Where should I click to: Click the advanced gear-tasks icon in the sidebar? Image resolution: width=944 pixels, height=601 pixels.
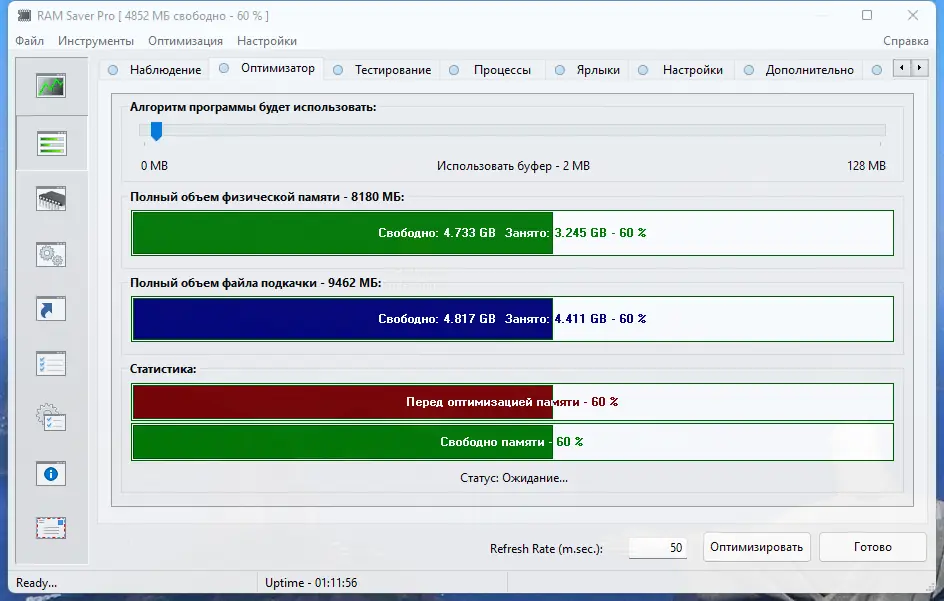pos(51,418)
